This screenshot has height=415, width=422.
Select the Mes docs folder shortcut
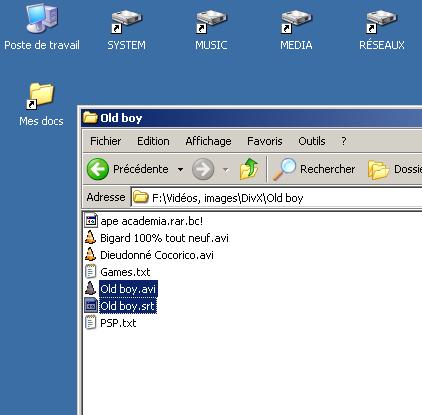[x=41, y=104]
